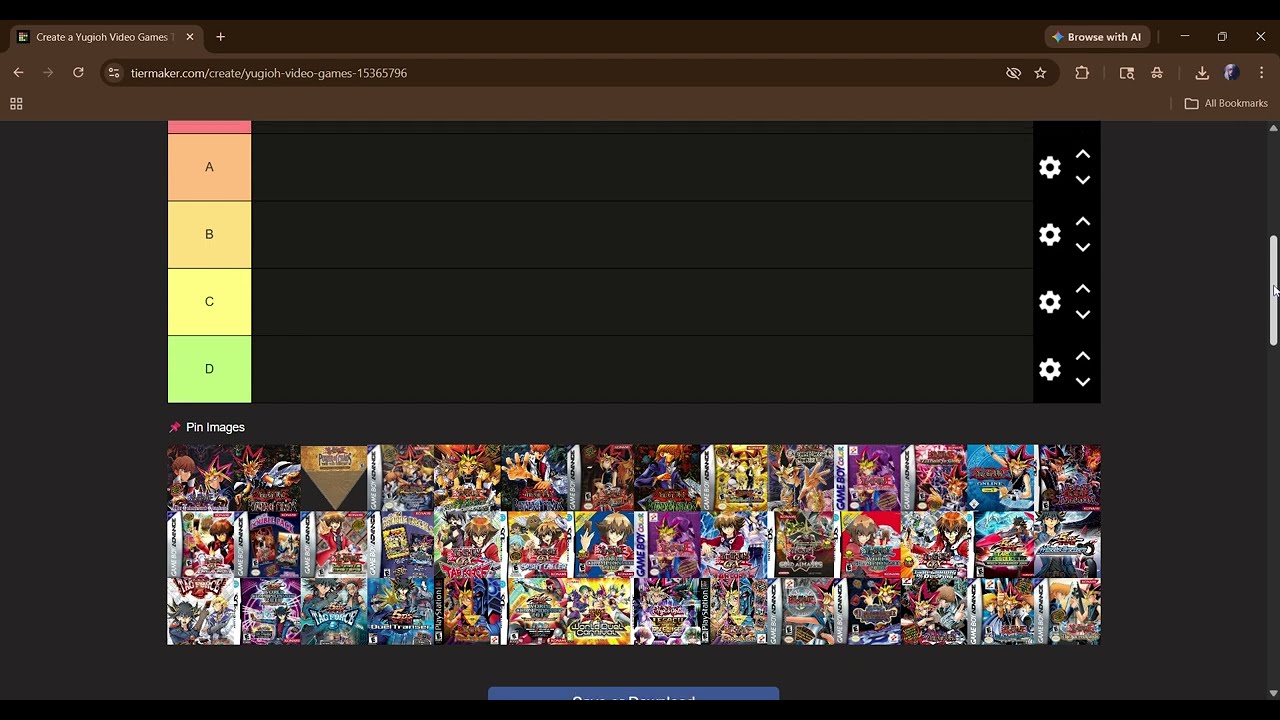The width and height of the screenshot is (1280, 720).
Task: Close the Create a Yugioh Video Games tab
Action: click(190, 37)
